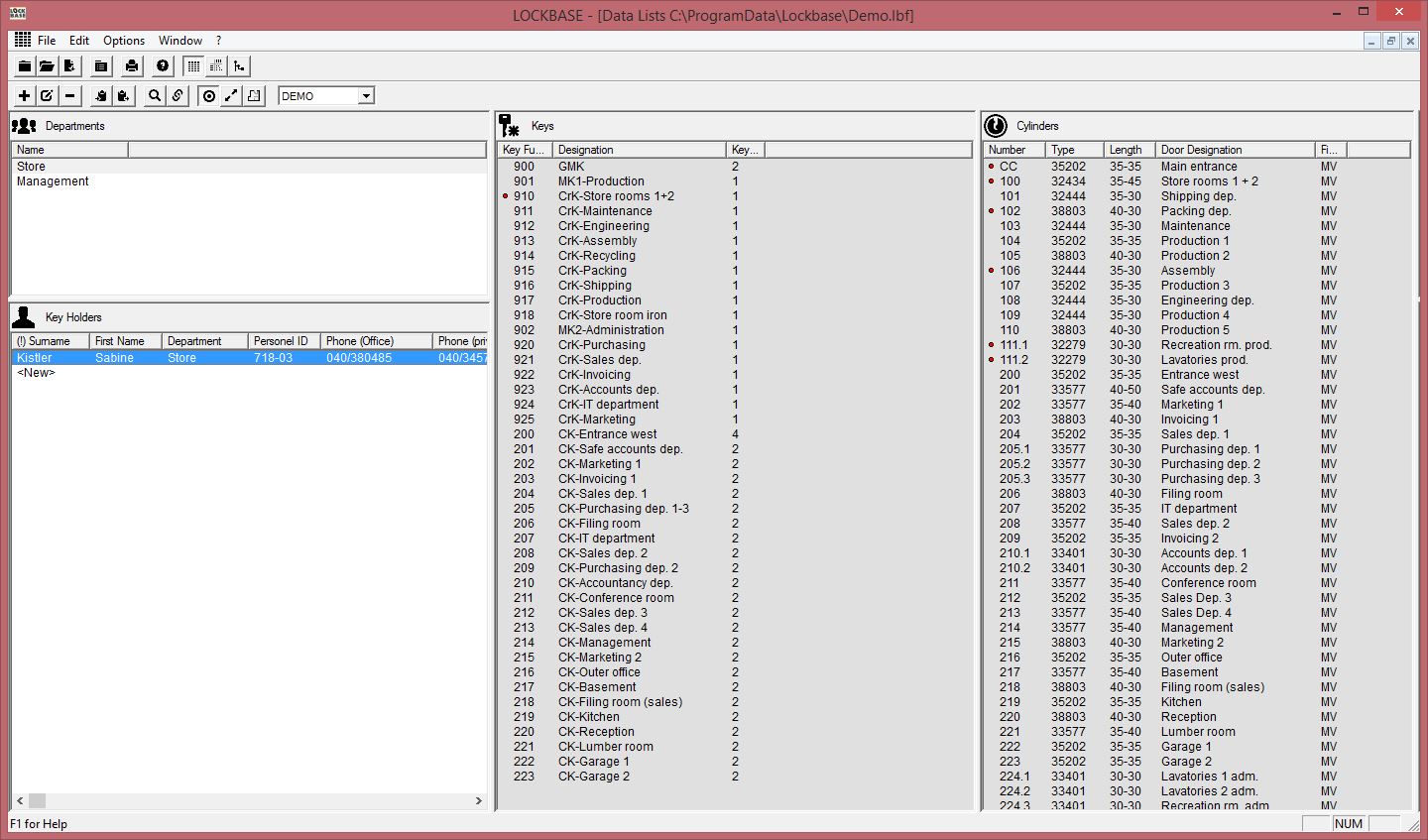Viewport: 1428px width, 840px height.
Task: Switch to the locking matrix view
Action: click(x=216, y=66)
